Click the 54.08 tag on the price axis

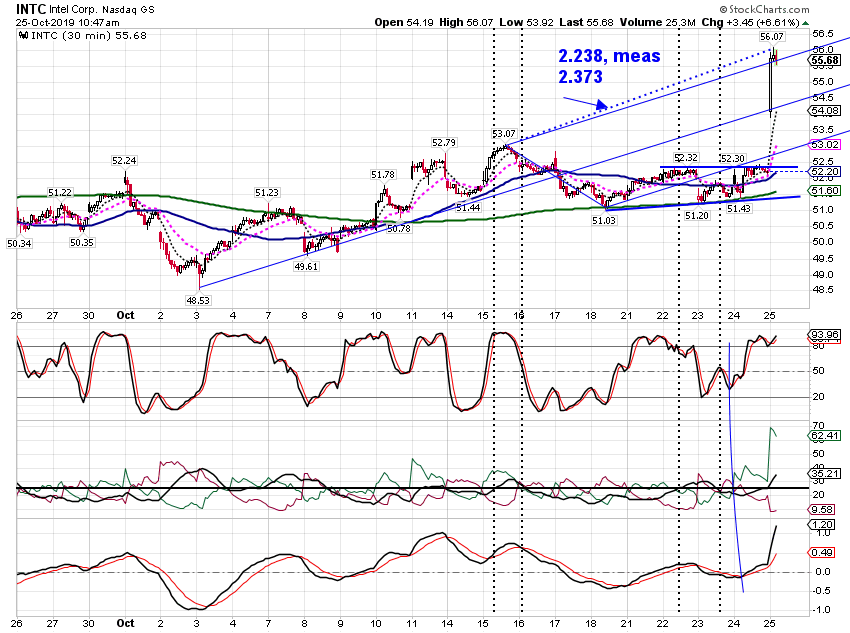point(826,111)
